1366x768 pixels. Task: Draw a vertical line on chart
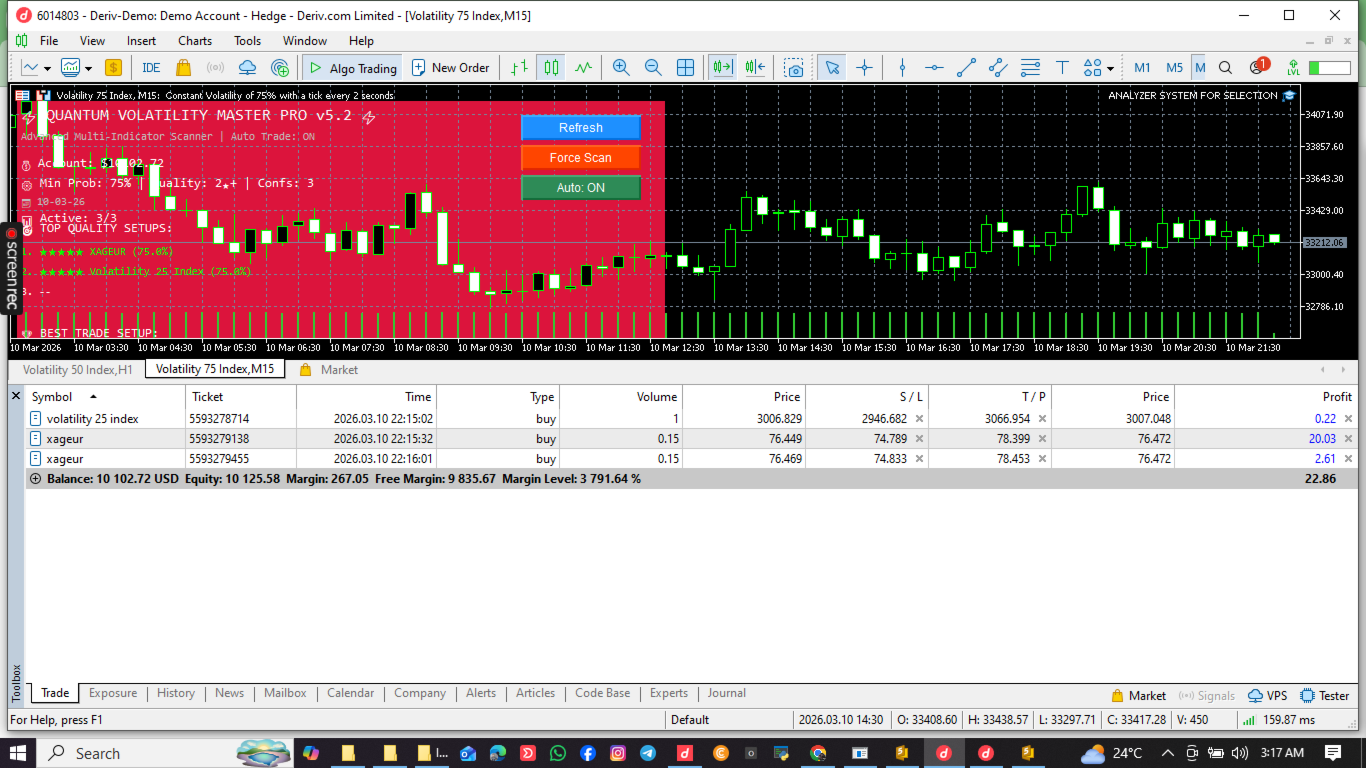click(902, 68)
